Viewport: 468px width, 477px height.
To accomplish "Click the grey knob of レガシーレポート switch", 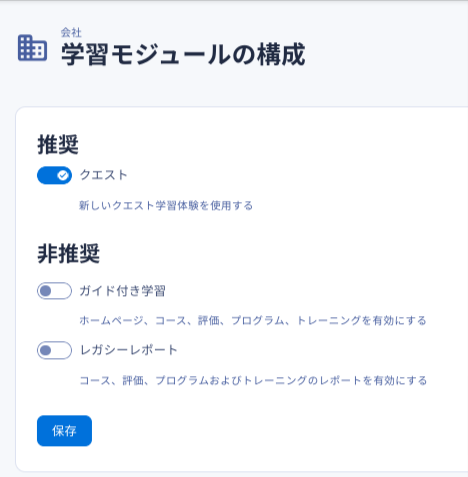I will point(46,350).
